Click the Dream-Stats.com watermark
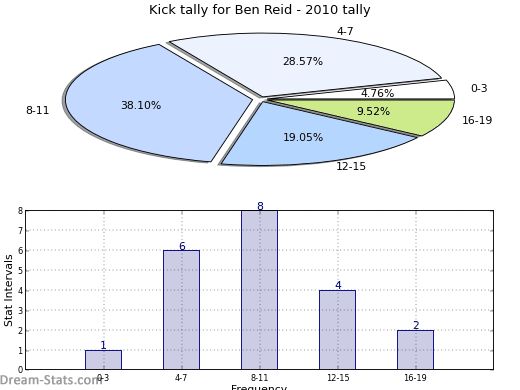Viewport: 520px width, 390px height. [x=51, y=380]
